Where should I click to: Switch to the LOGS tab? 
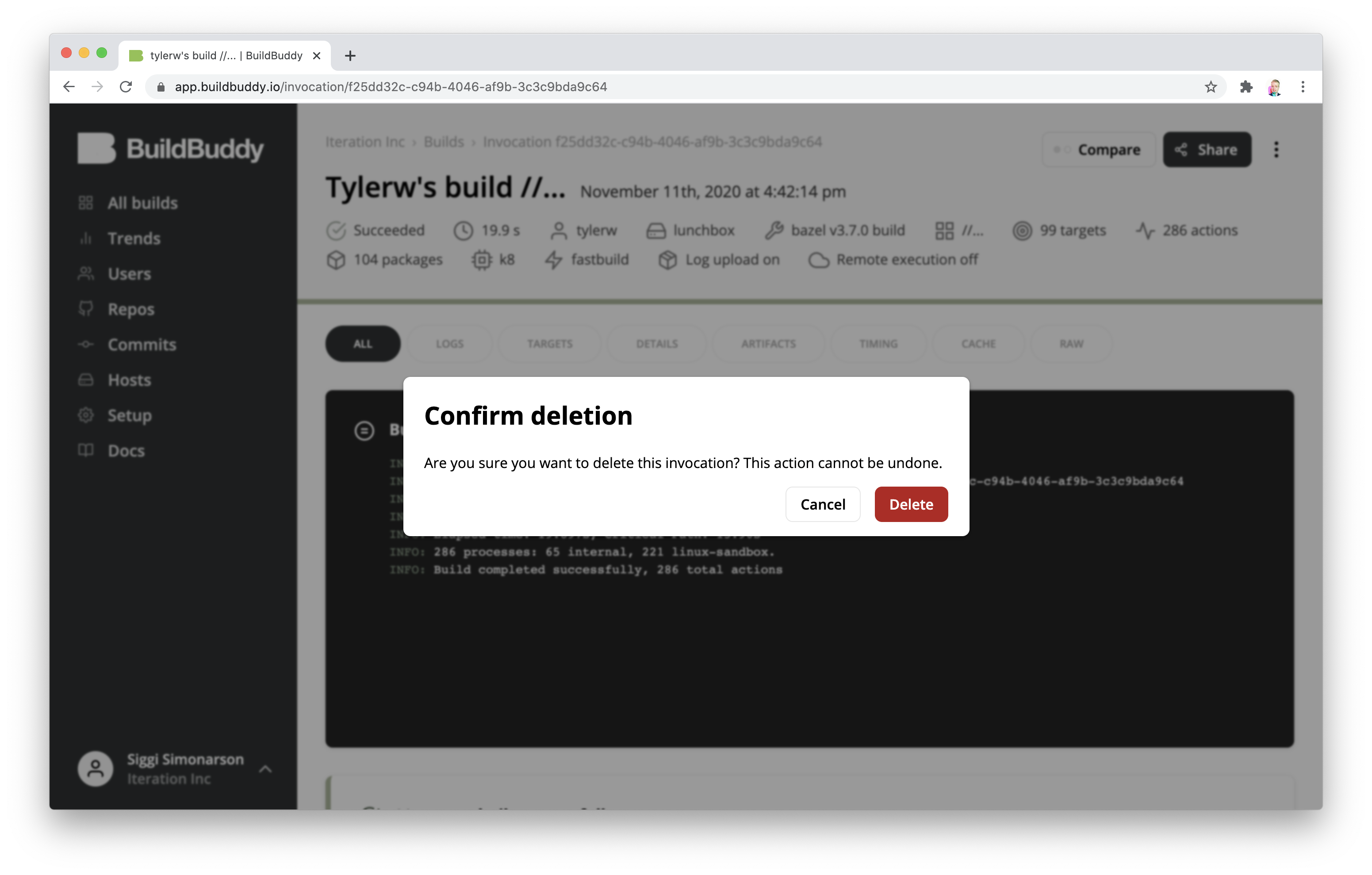449,343
